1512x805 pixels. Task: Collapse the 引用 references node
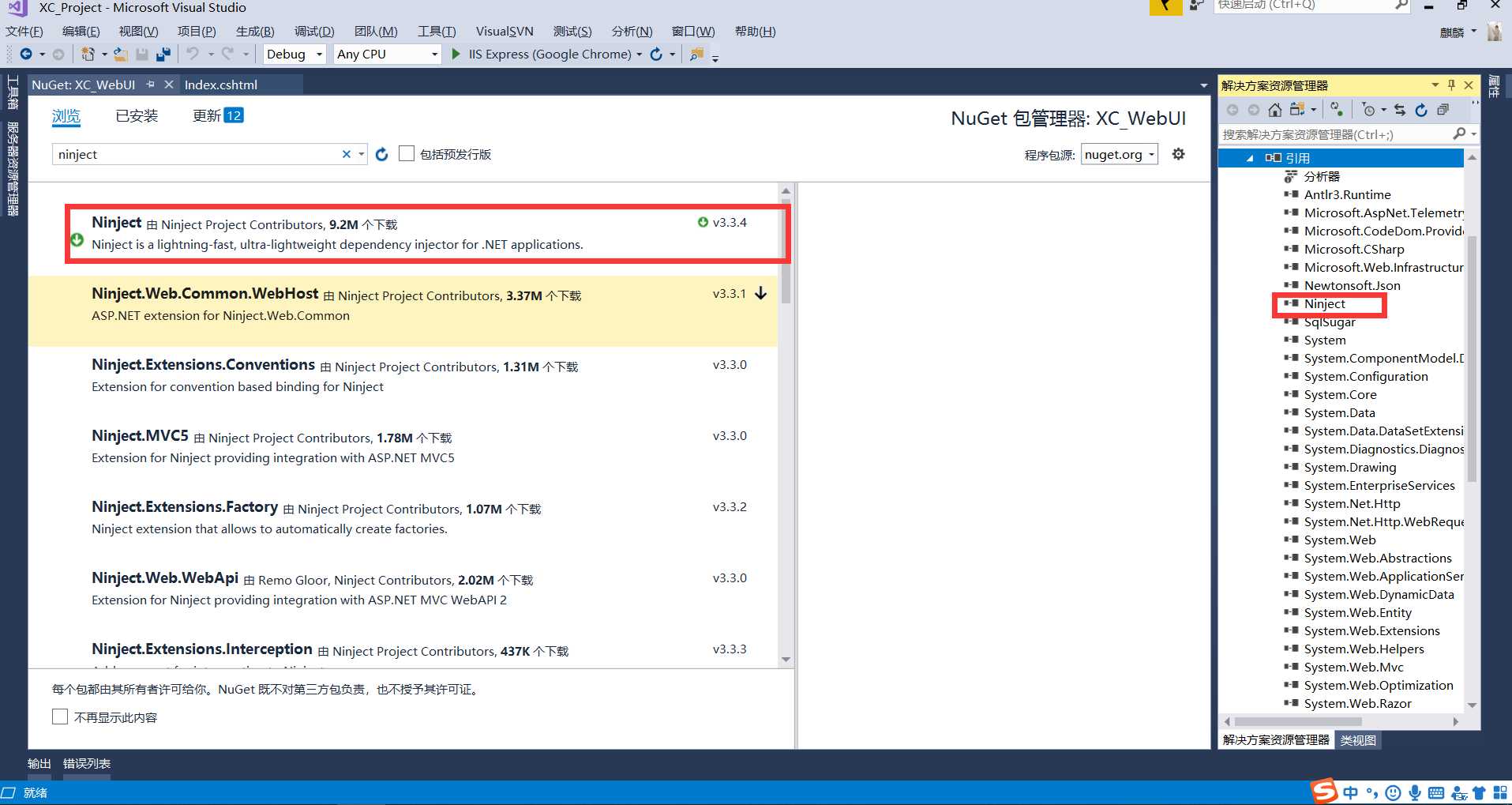tap(1250, 158)
